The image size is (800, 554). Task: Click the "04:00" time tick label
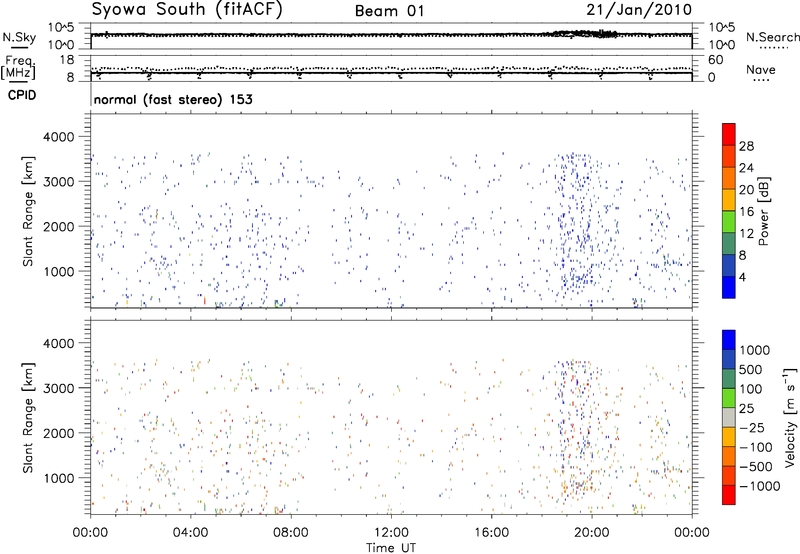190,533
